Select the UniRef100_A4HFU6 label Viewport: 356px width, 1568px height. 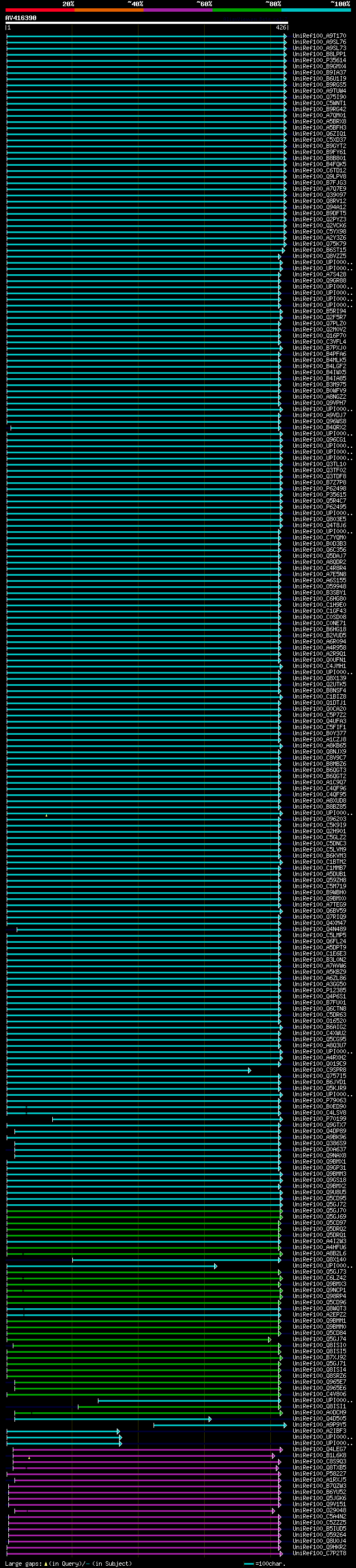click(x=319, y=1248)
